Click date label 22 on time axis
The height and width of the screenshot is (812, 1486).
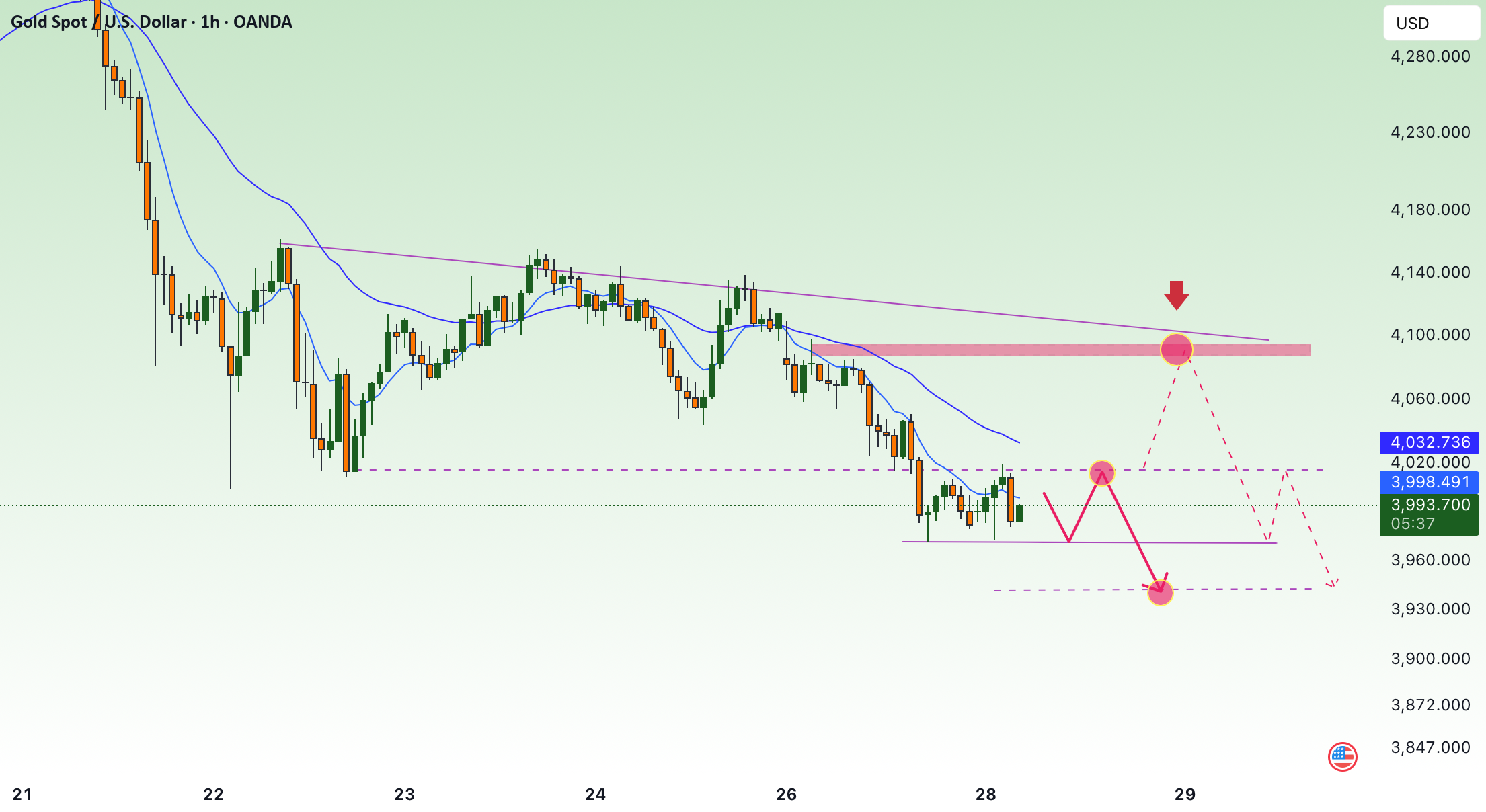point(213,795)
